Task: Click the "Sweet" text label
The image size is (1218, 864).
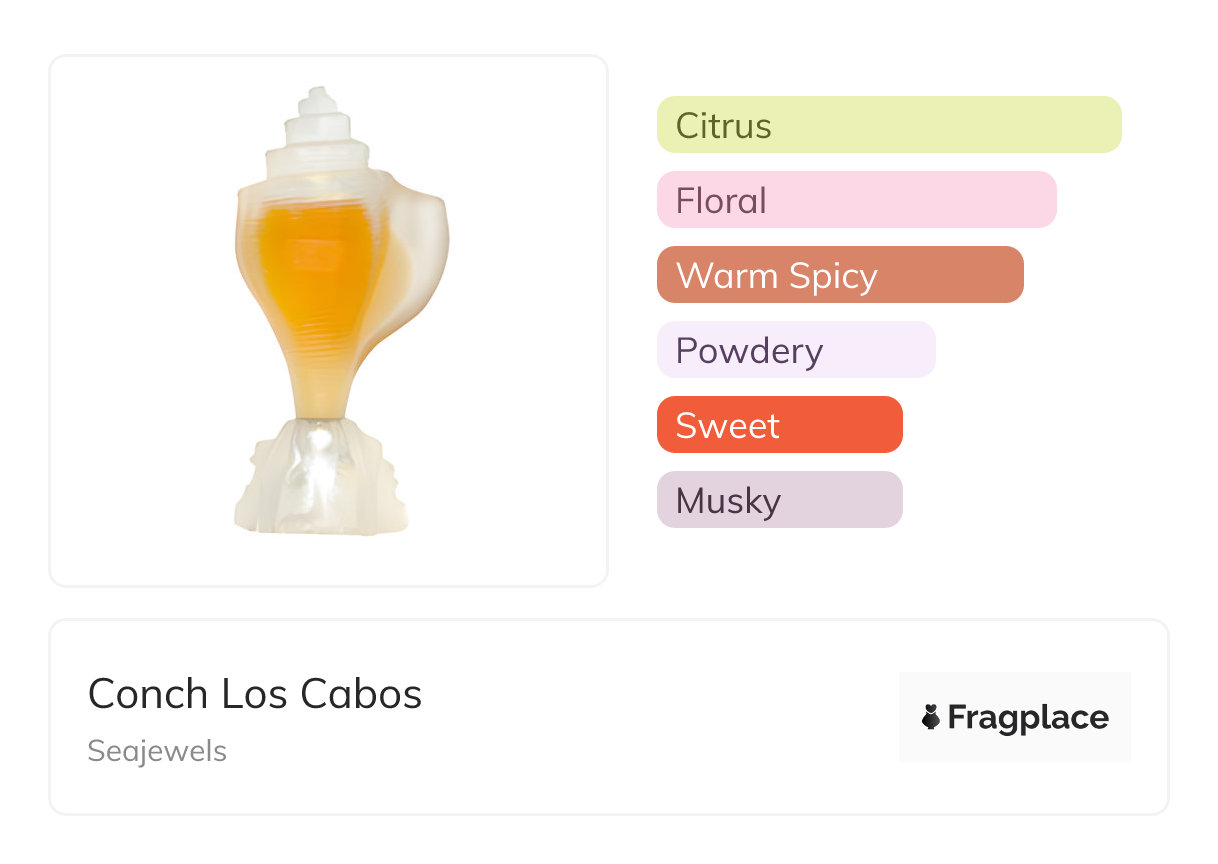Action: (x=727, y=426)
